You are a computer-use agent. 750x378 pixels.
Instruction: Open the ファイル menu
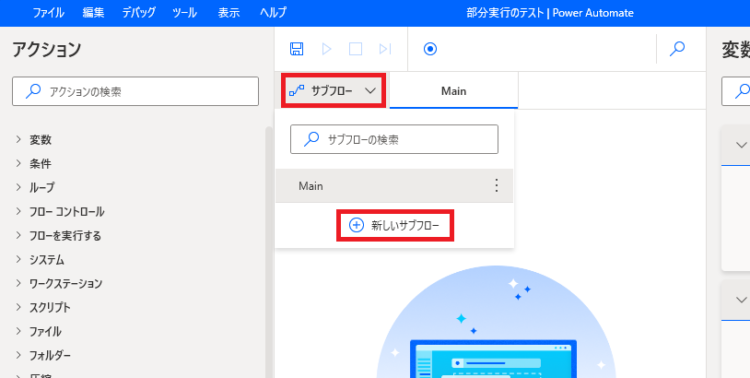(48, 13)
